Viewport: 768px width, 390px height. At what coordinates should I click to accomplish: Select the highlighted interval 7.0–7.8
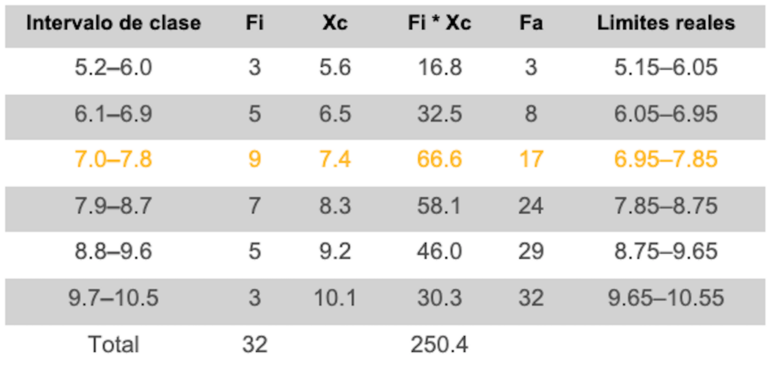(x=113, y=160)
